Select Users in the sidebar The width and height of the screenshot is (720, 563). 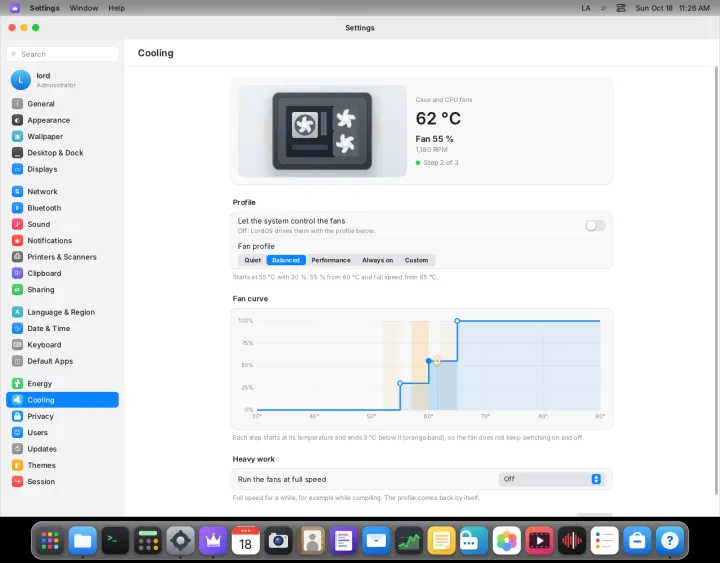pyautogui.click(x=62, y=432)
